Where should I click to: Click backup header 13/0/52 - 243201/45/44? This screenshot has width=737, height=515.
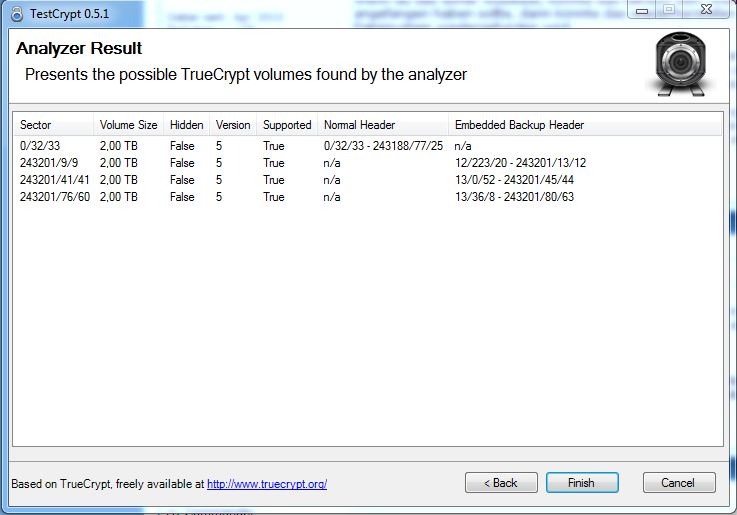tap(514, 180)
